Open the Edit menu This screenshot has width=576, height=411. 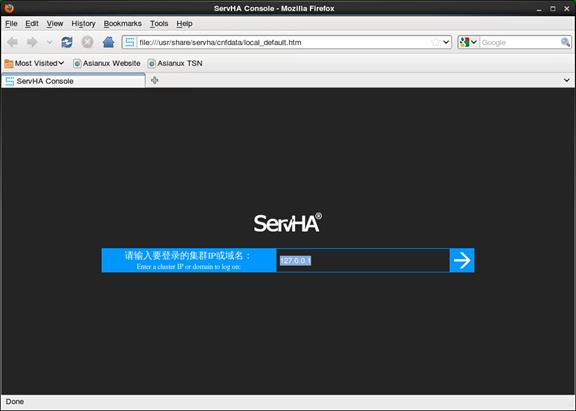coord(32,24)
